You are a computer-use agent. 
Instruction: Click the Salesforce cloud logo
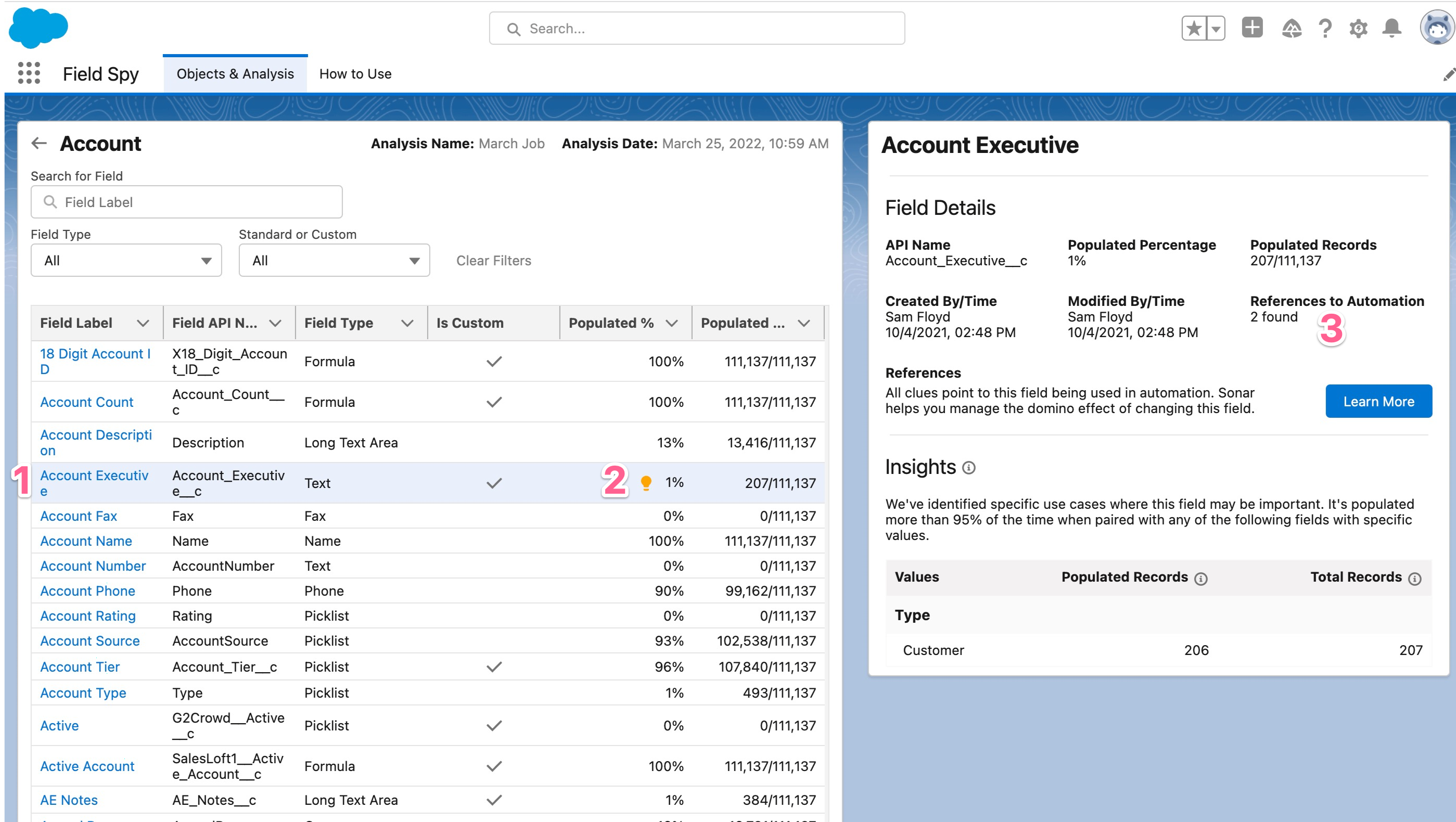[x=39, y=27]
